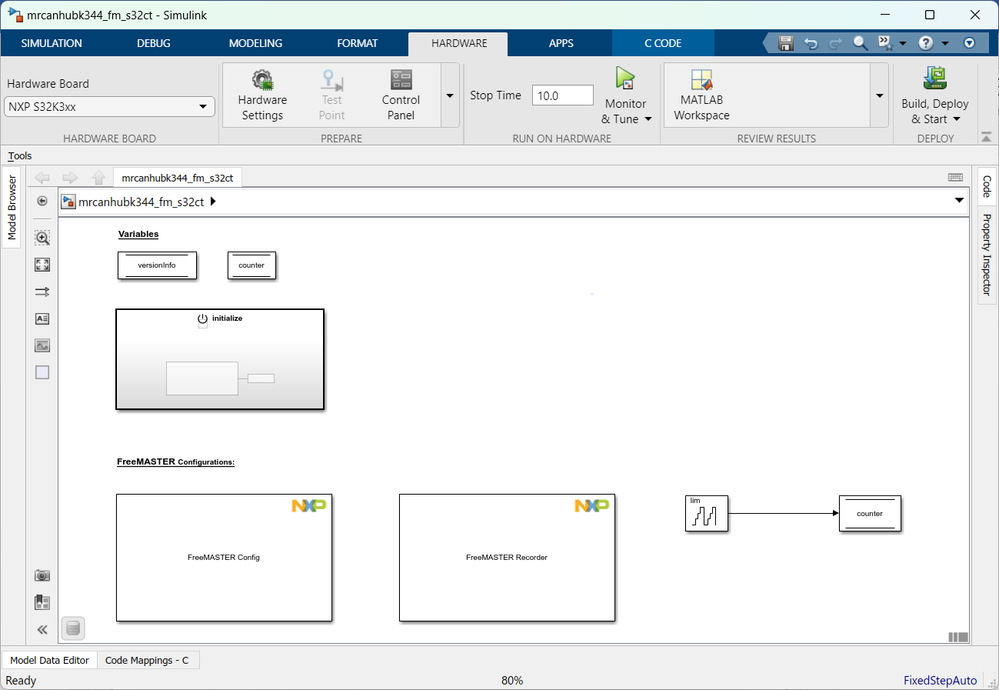The height and width of the screenshot is (690, 999).
Task: Open Hardware Settings
Action: pyautogui.click(x=262, y=95)
